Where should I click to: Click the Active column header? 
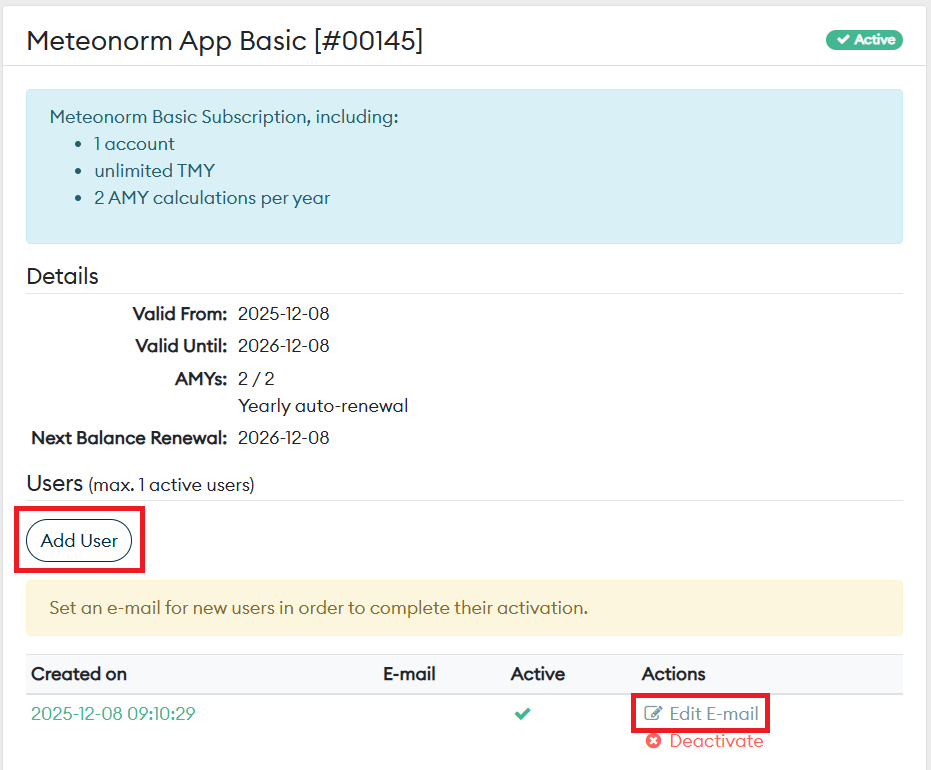(537, 674)
